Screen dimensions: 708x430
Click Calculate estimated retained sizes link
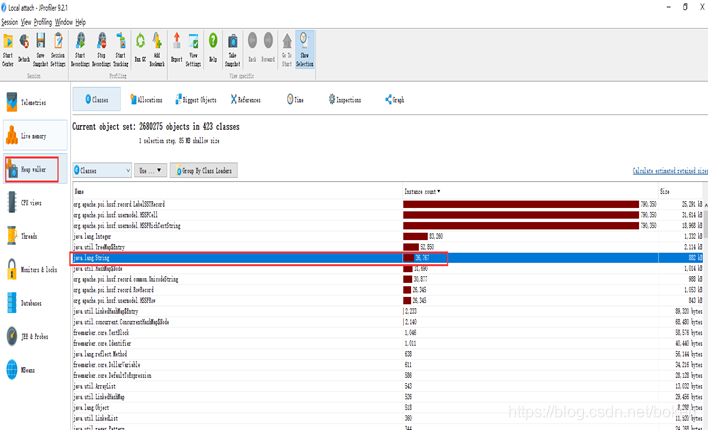pos(670,171)
